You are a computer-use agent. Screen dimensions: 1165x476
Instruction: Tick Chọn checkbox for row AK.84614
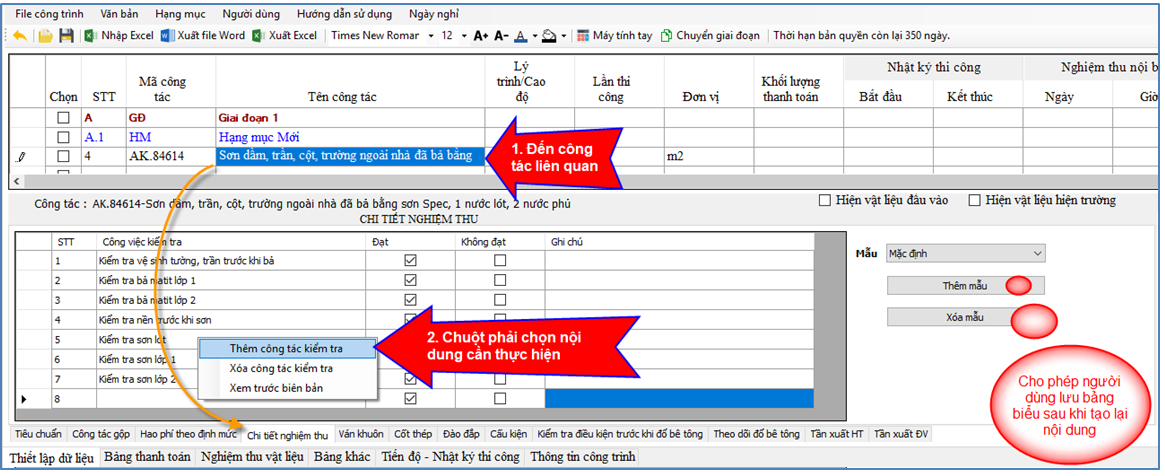pyautogui.click(x=63, y=157)
